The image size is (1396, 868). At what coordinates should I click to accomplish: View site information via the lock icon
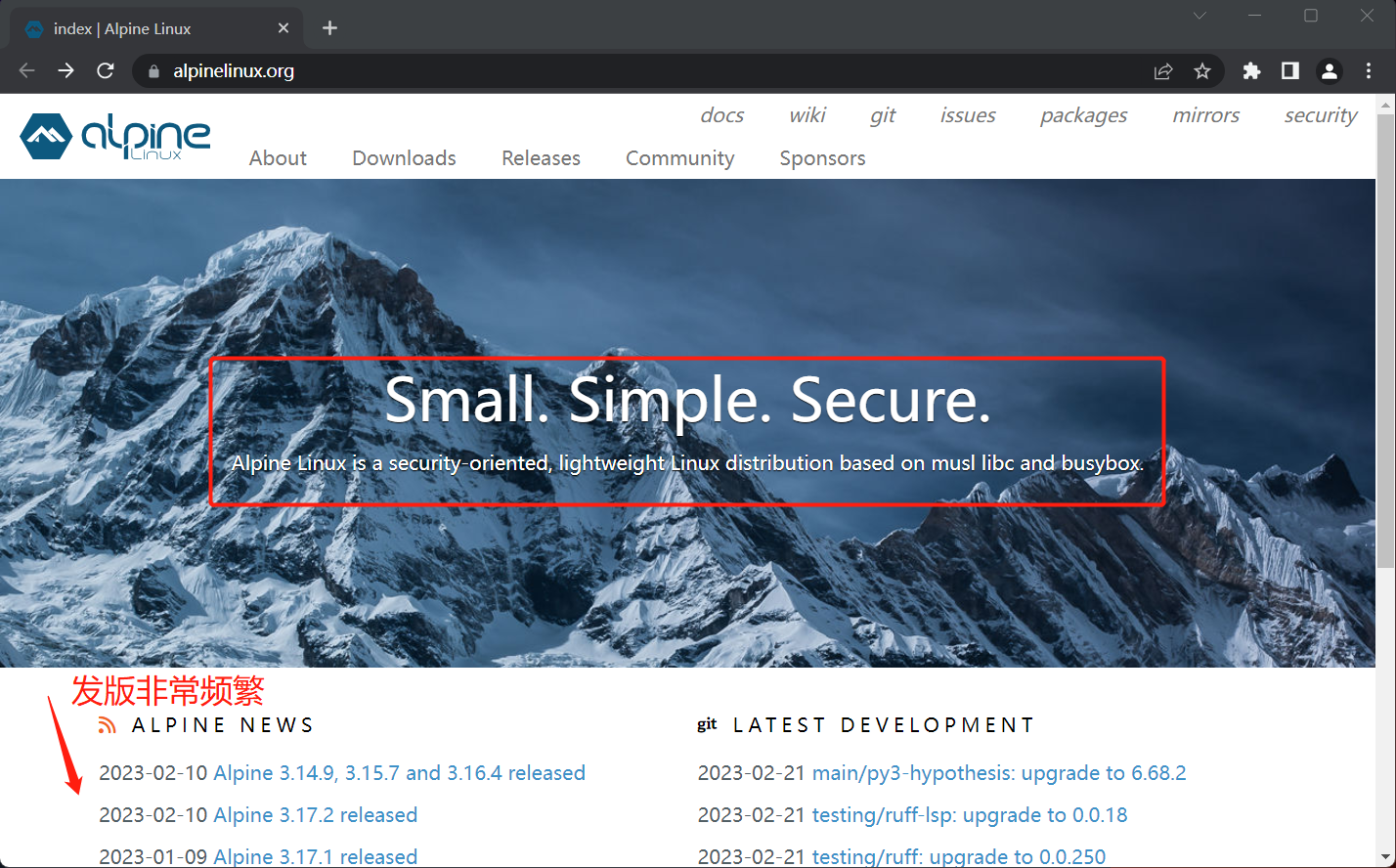[153, 71]
